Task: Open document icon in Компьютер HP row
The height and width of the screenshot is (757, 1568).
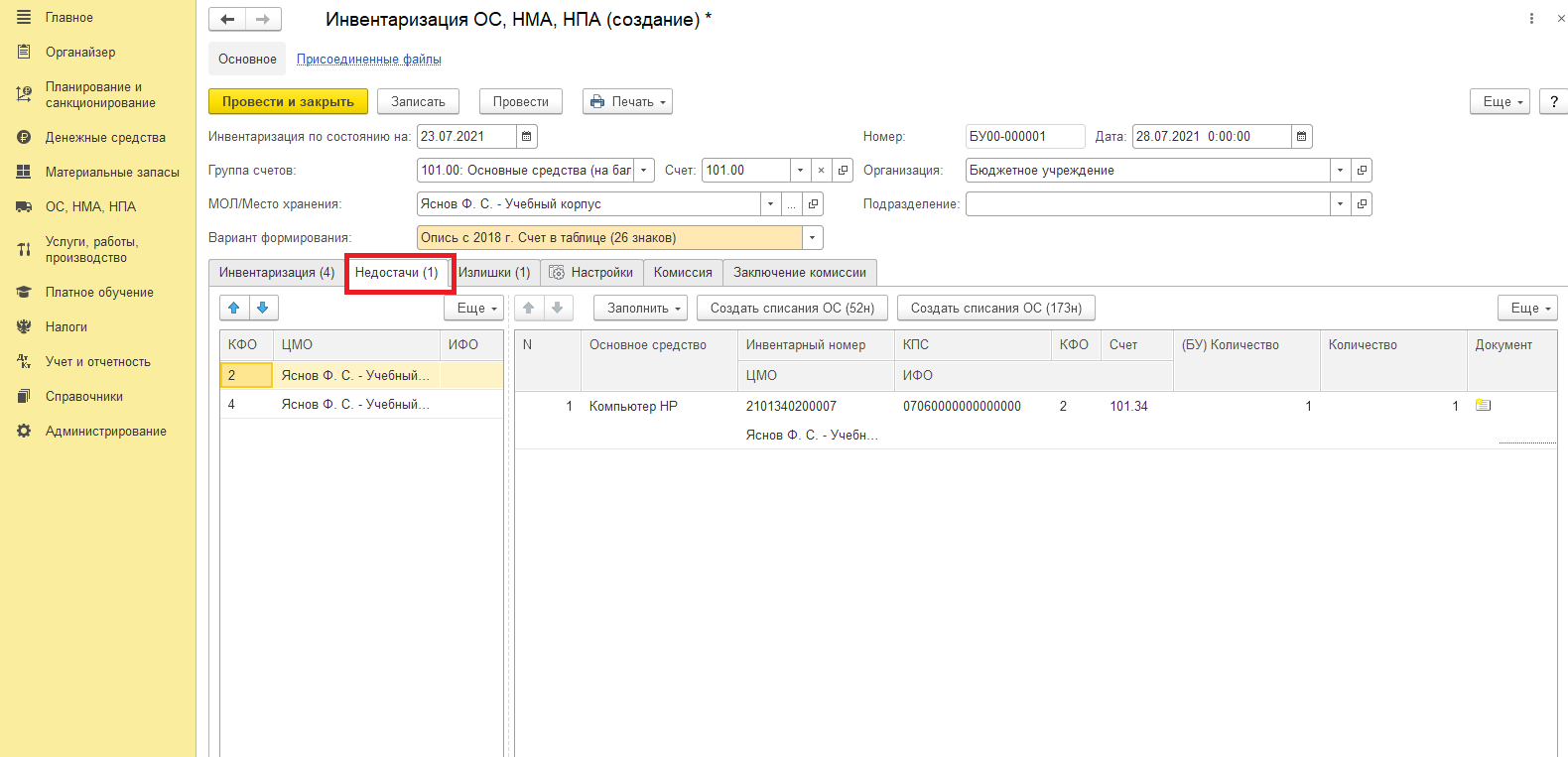Action: pos(1483,406)
